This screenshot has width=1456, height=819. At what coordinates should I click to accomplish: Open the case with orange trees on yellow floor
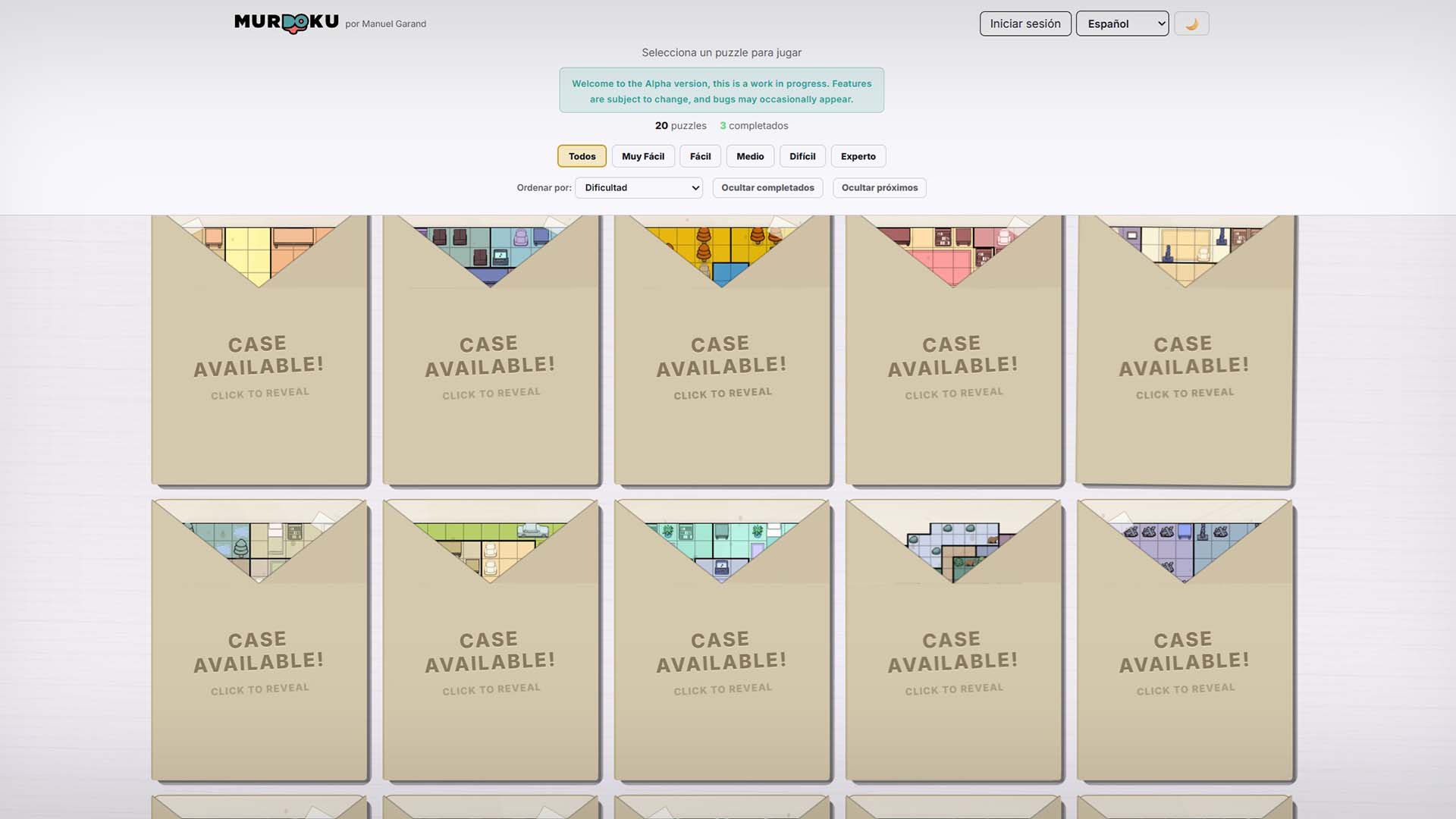click(722, 350)
